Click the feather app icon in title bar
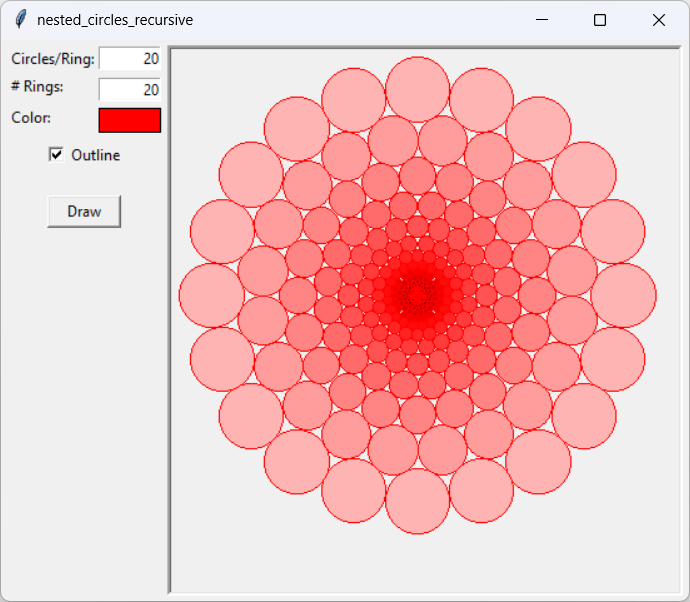 click(20, 20)
